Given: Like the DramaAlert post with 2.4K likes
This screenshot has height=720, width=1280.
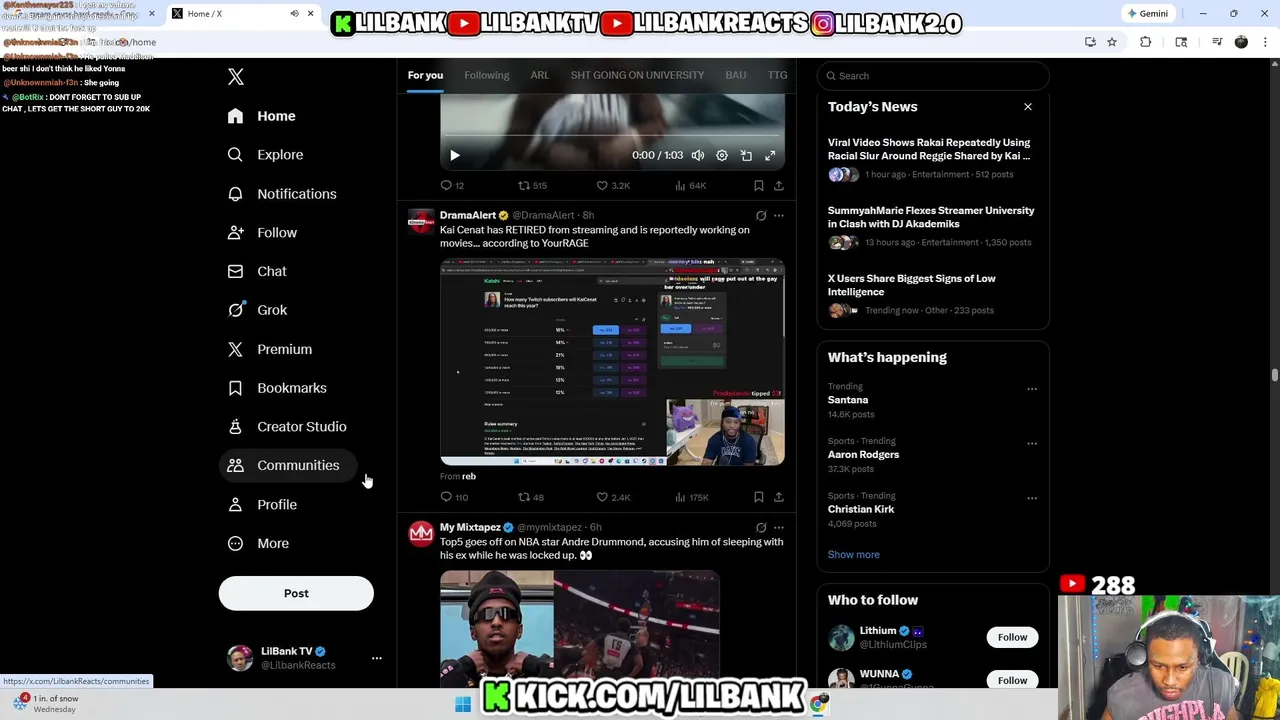Looking at the screenshot, I should point(613,497).
